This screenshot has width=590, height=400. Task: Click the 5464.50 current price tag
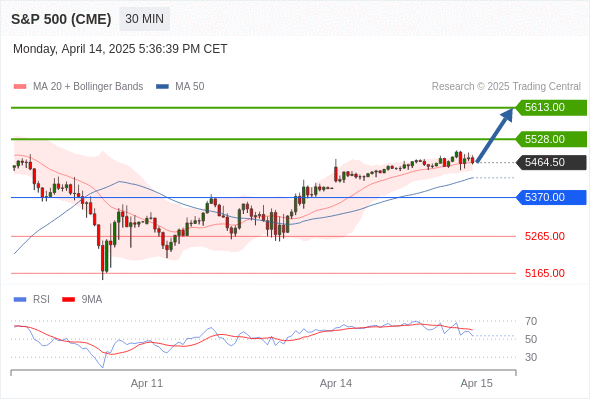551,163
